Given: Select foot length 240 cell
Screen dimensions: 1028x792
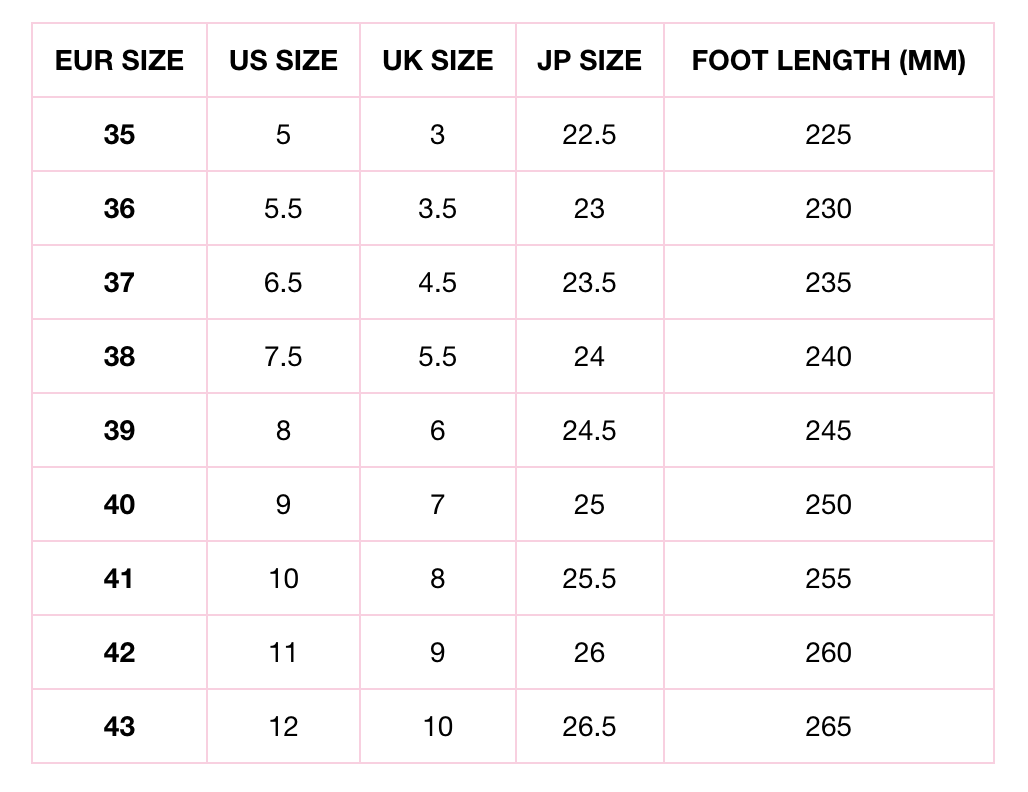Looking at the screenshot, I should (828, 357).
